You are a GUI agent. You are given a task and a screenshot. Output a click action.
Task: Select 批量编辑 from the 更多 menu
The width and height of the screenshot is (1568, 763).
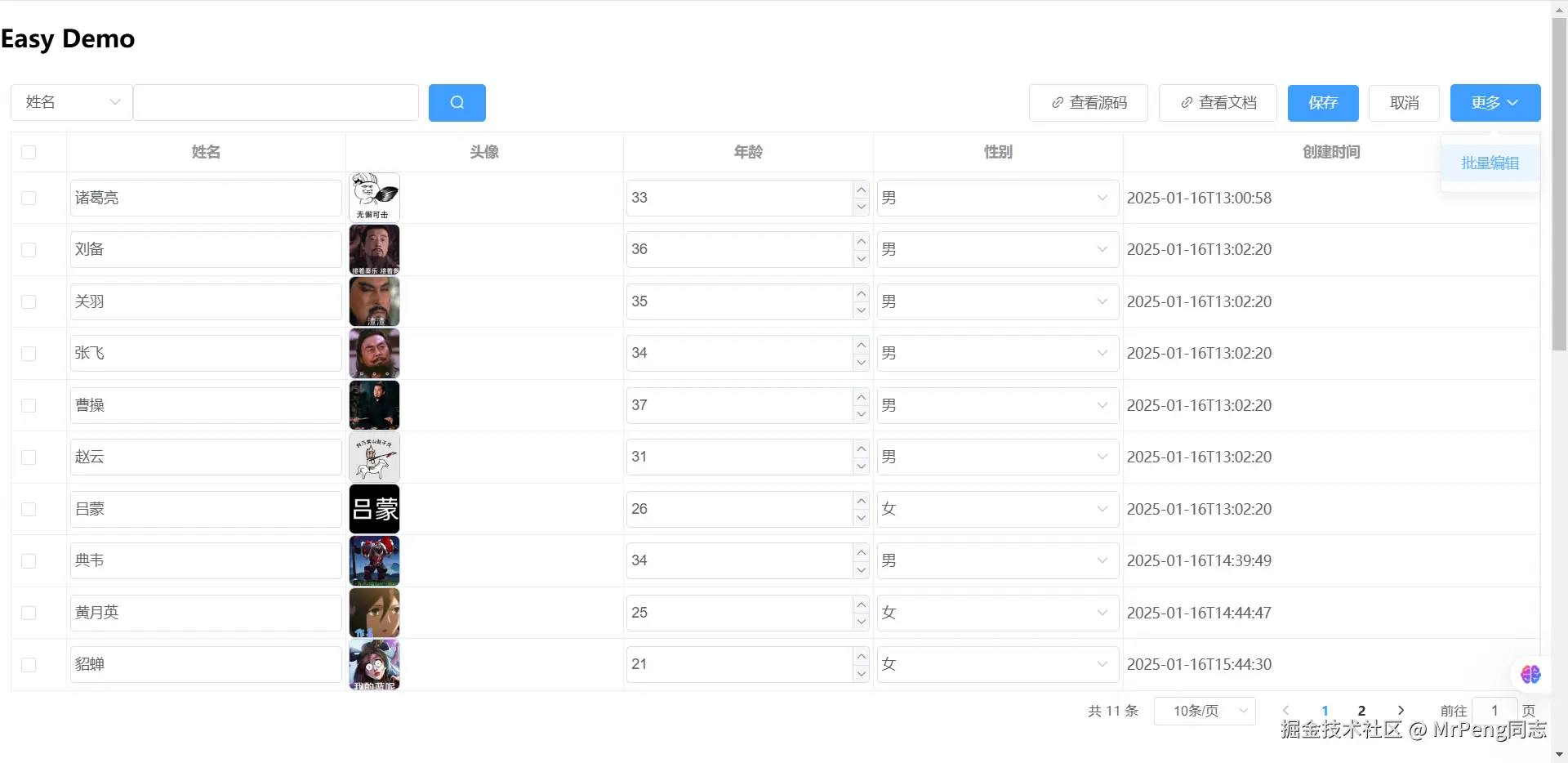[1490, 163]
